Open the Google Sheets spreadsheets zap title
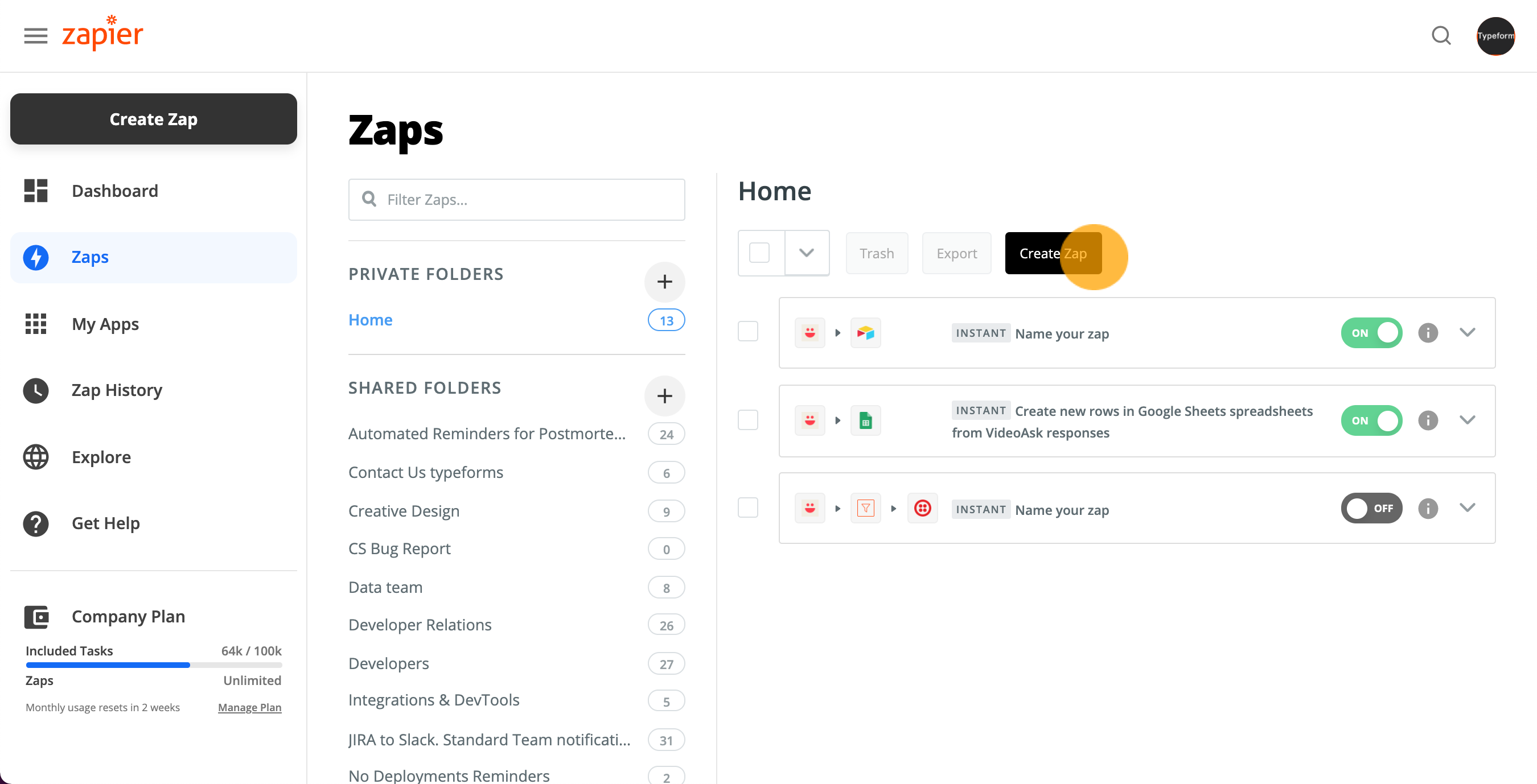The width and height of the screenshot is (1537, 784). point(1132,422)
